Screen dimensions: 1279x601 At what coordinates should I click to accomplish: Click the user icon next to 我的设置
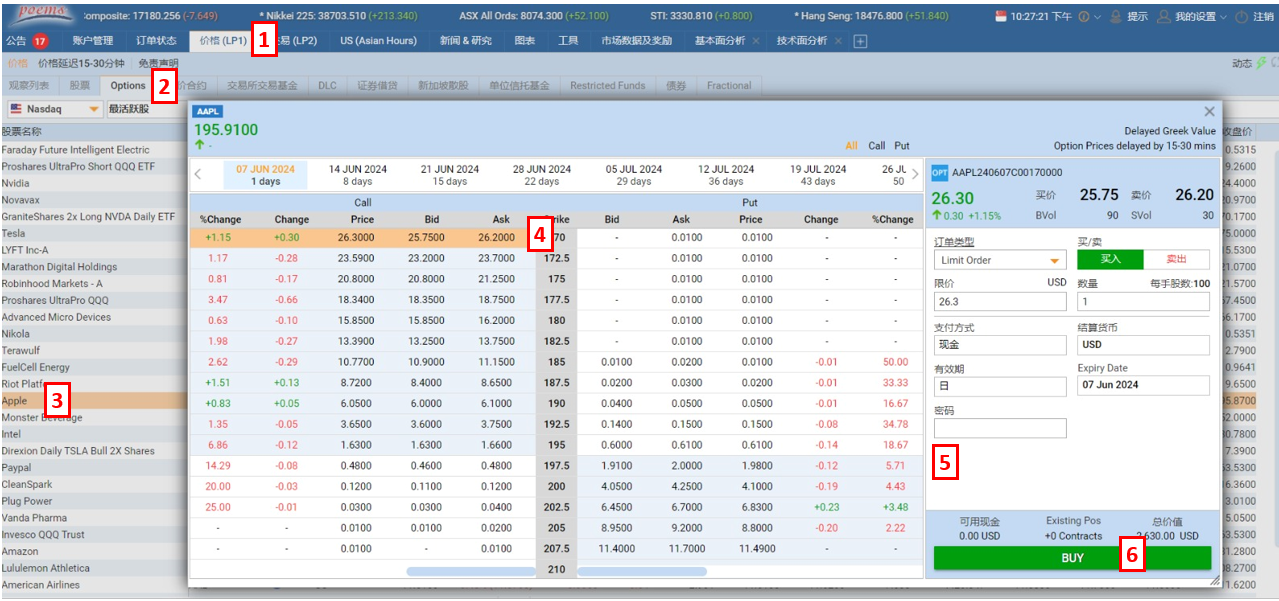(1163, 17)
